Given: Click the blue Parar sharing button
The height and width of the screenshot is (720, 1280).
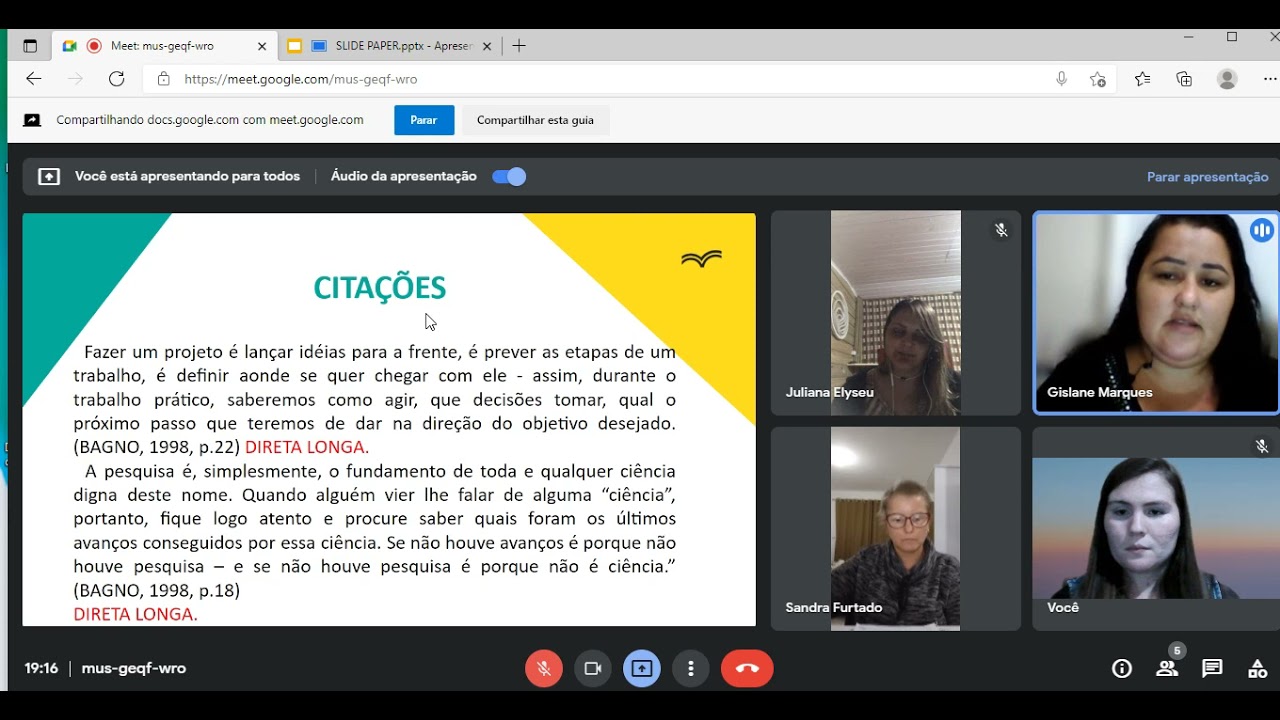Looking at the screenshot, I should click(x=424, y=120).
